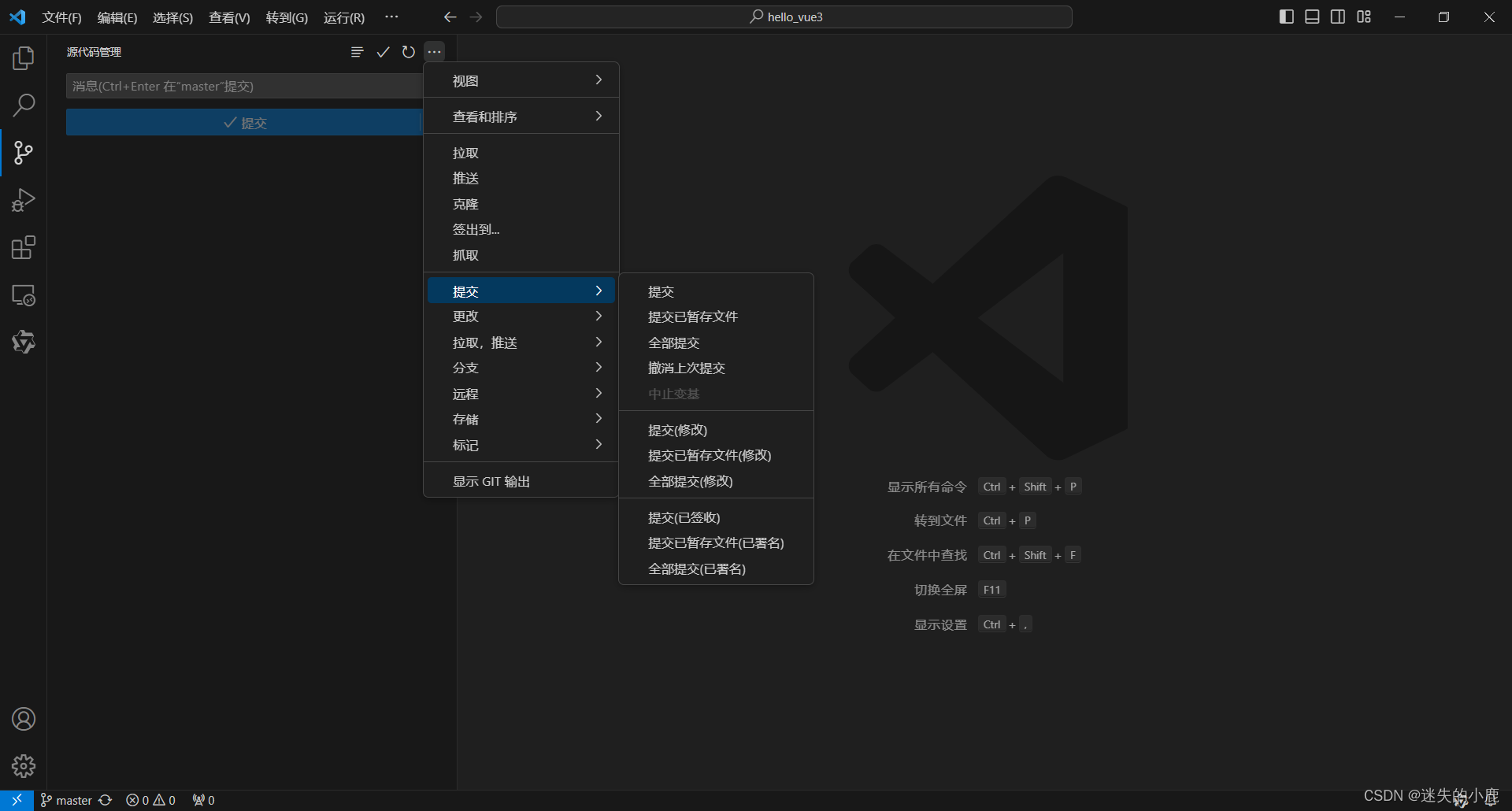The width and height of the screenshot is (1512, 811).
Task: Go back with the left arrow
Action: point(450,17)
